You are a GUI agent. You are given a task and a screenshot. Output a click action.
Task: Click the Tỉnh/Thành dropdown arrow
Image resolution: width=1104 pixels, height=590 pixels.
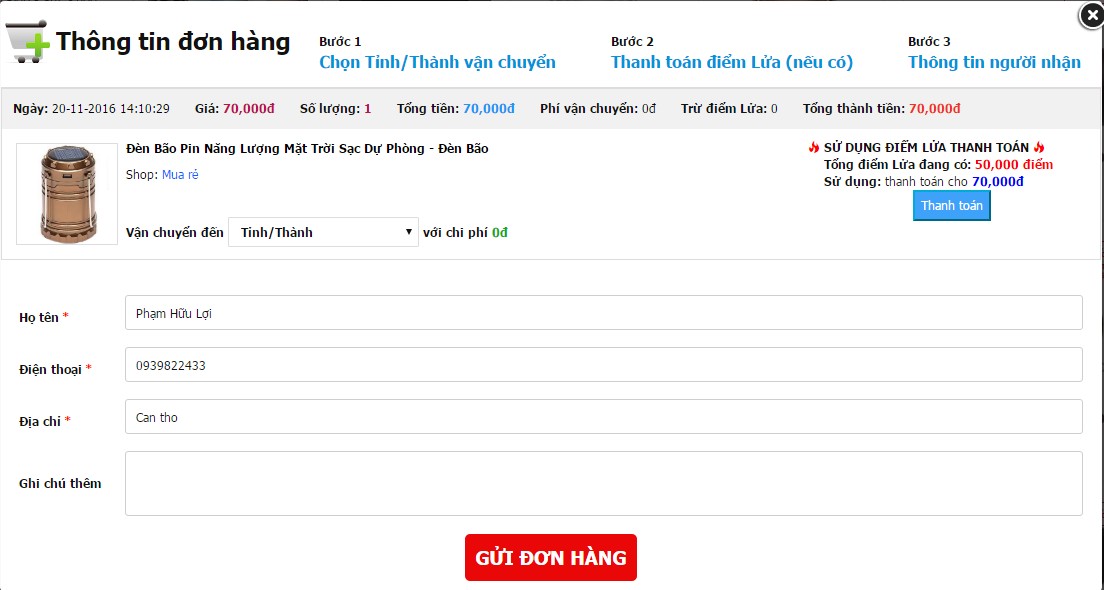[x=408, y=232]
